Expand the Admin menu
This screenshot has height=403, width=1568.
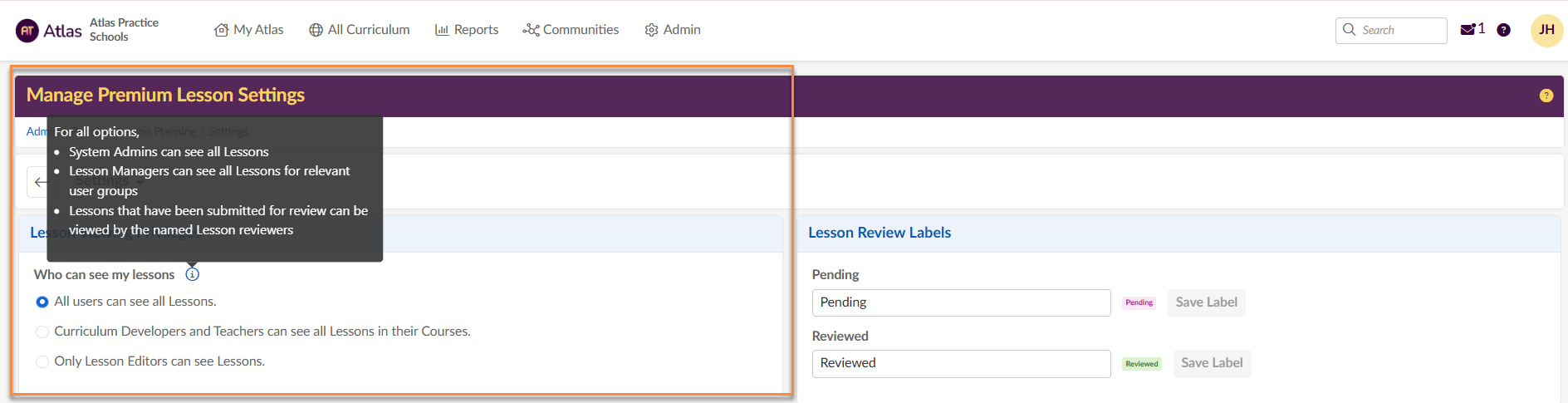pos(673,30)
